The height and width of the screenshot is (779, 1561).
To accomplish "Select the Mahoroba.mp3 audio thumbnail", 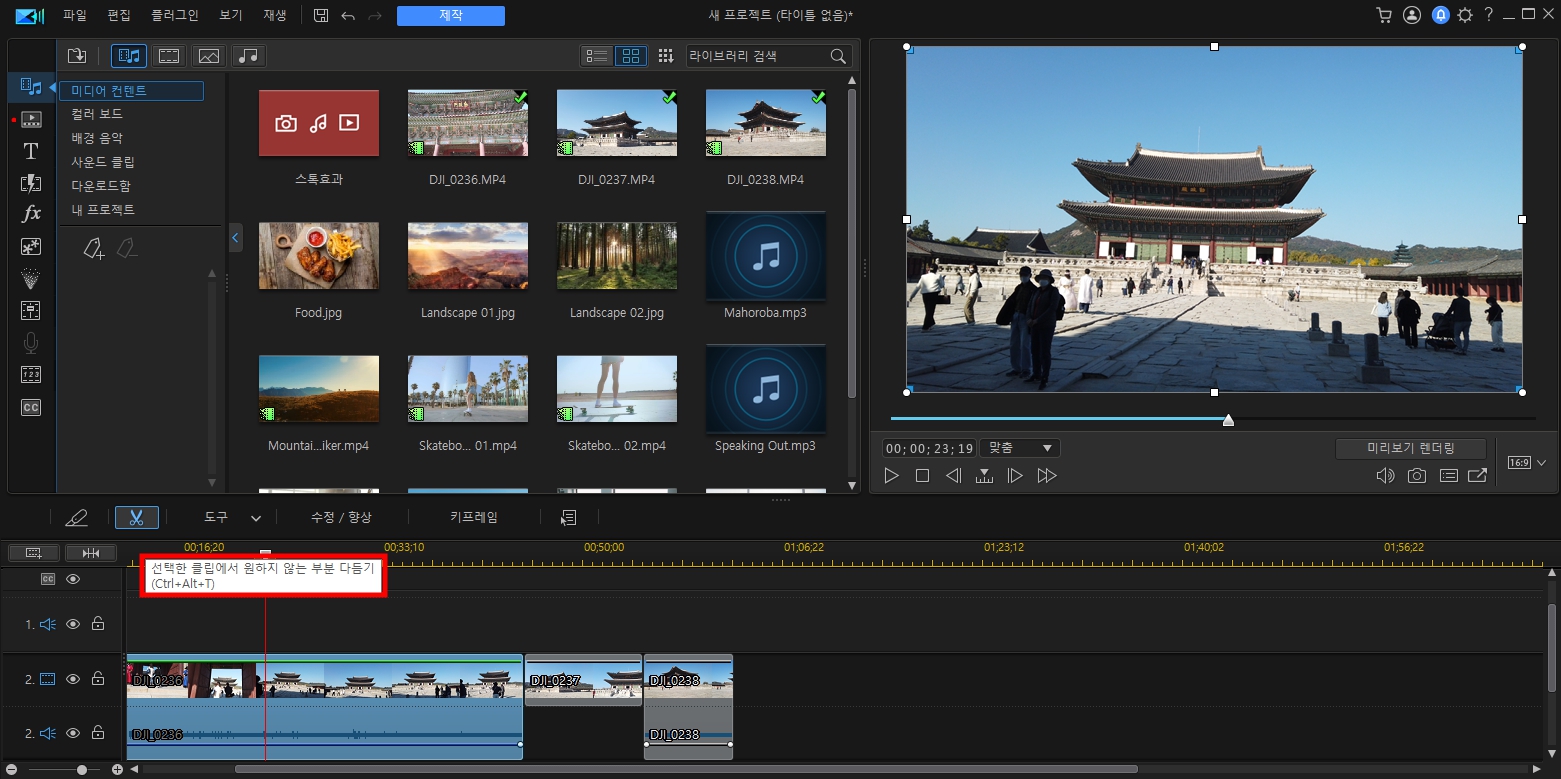I will [x=765, y=256].
